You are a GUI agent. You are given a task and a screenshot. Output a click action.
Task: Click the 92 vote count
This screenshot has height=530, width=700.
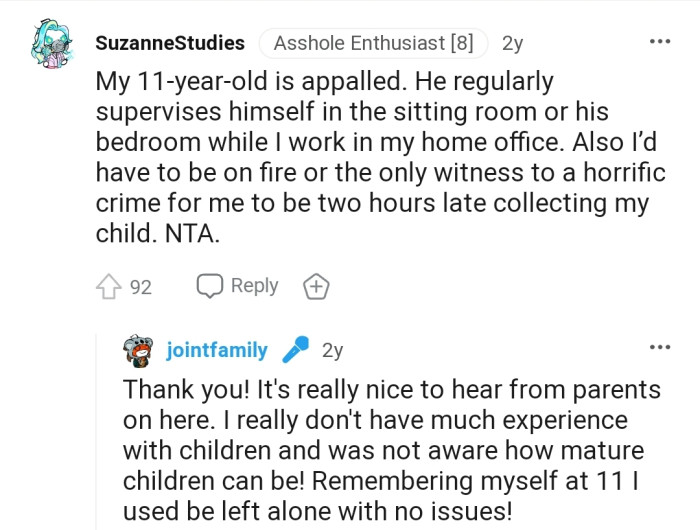click(141, 288)
